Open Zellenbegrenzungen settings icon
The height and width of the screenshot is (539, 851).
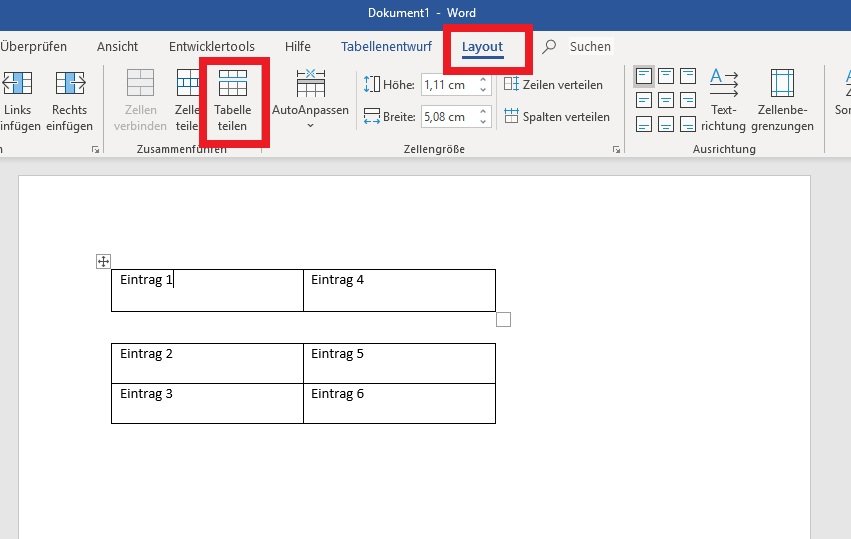point(782,83)
